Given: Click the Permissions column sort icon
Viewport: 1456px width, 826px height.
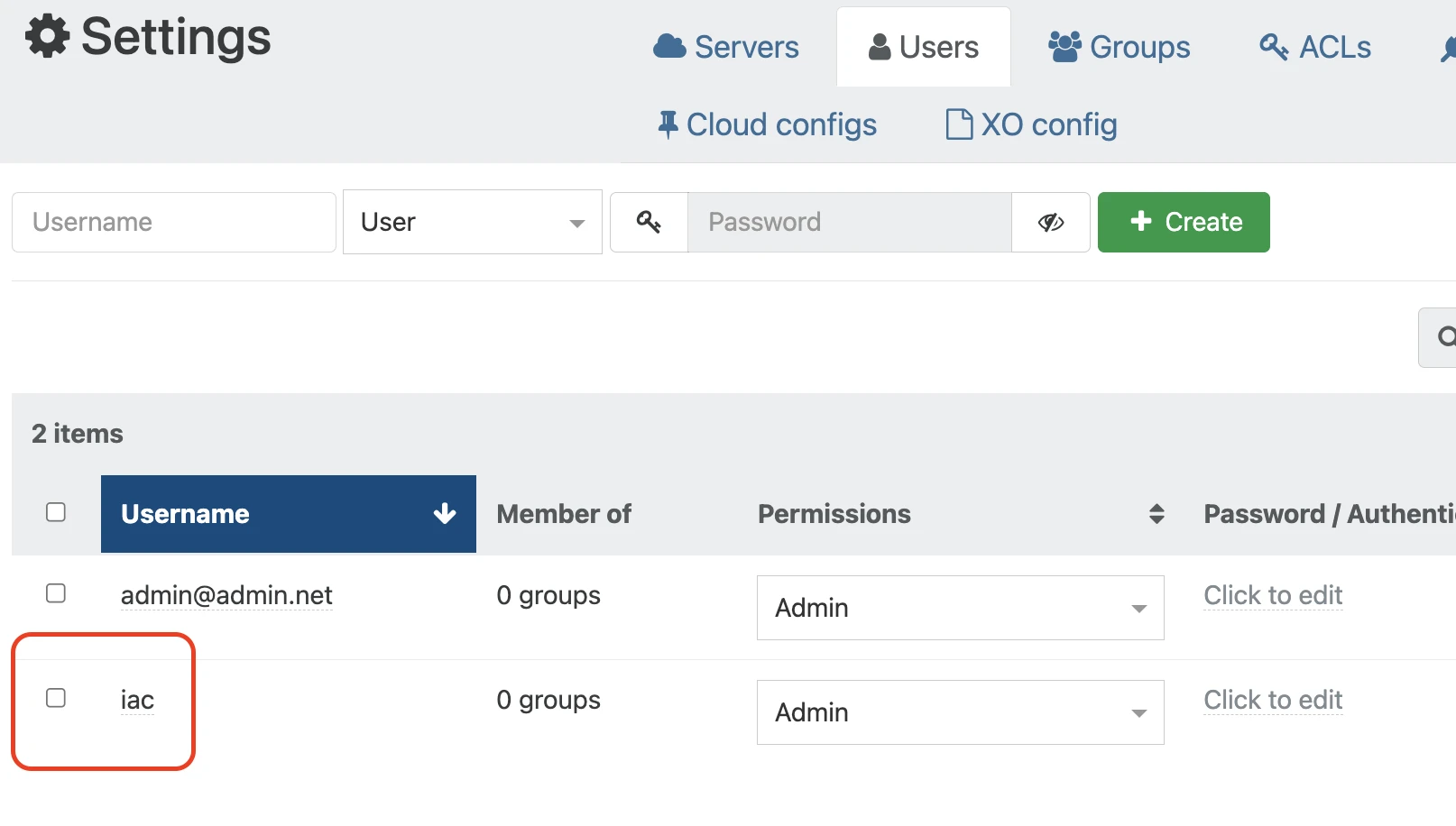Looking at the screenshot, I should click(1157, 514).
